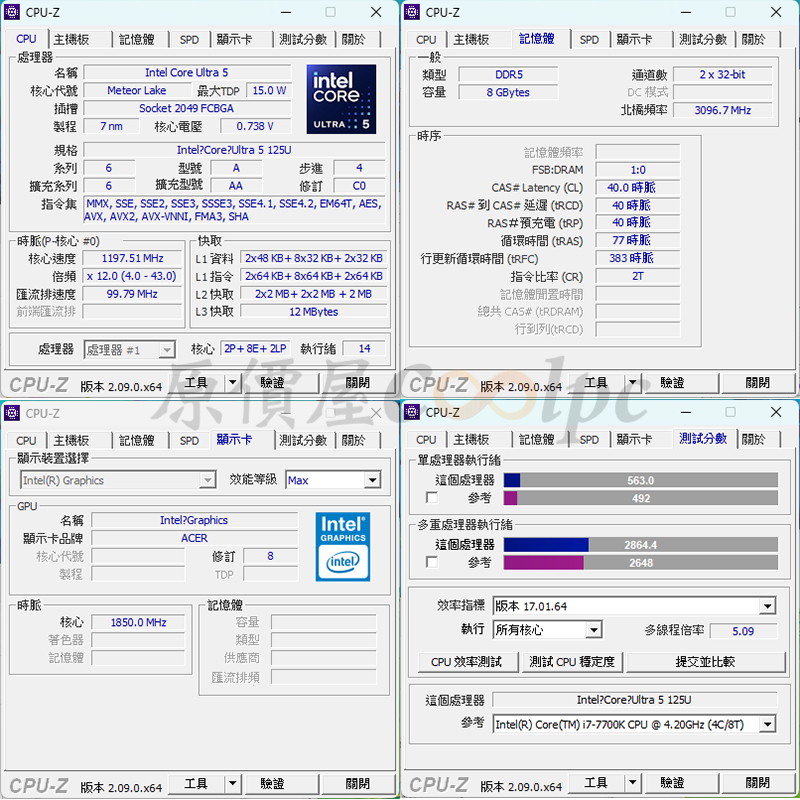Switch to 主機板 tab in CPU window
Image resolution: width=800 pixels, height=800 pixels.
tap(81, 39)
